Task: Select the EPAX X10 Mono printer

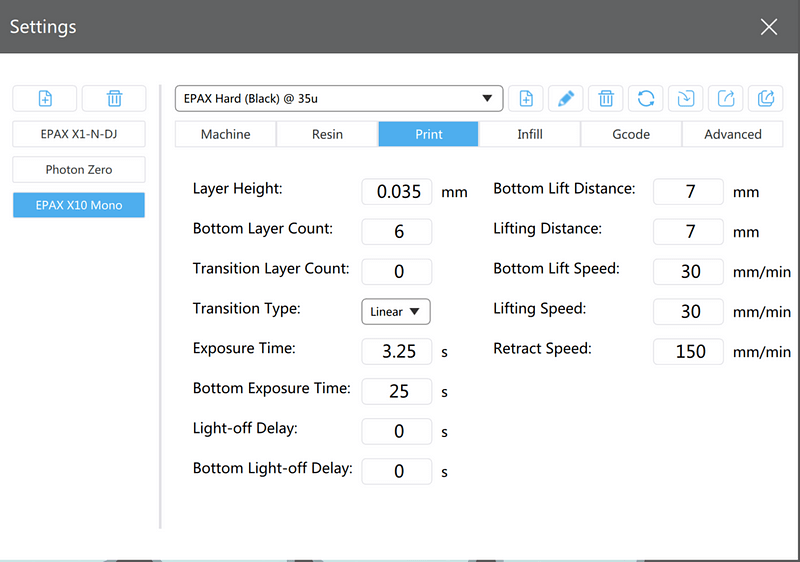Action: point(79,205)
